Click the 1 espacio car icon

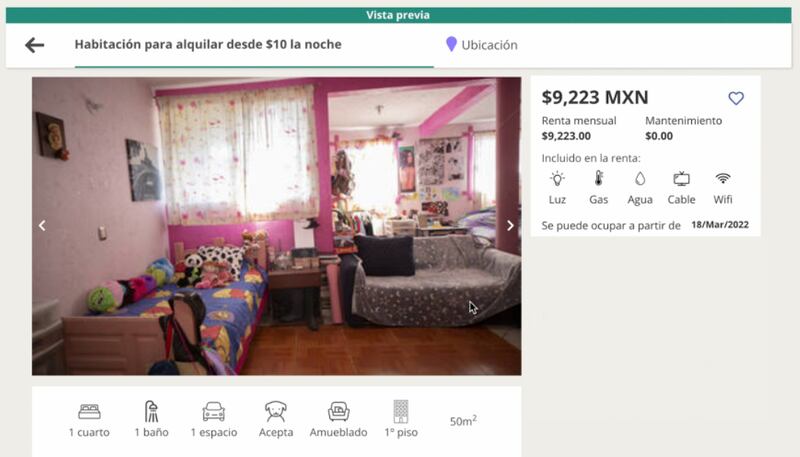(x=214, y=411)
